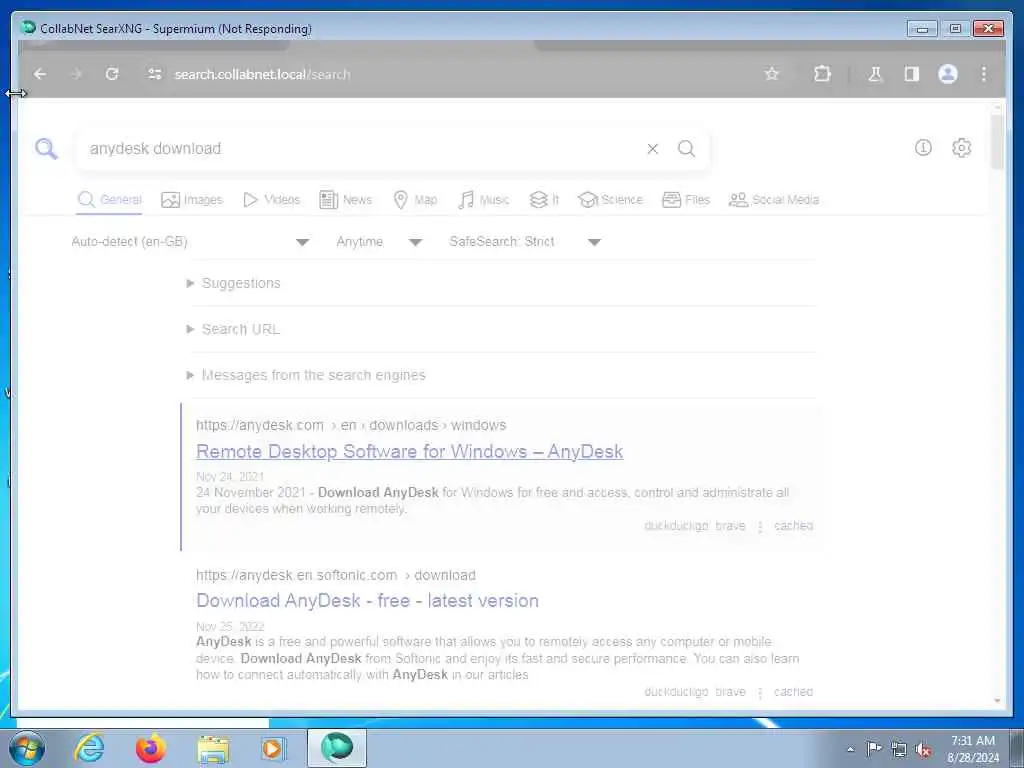The width and height of the screenshot is (1024, 768).
Task: Open SafeSearch: Strict dropdown
Action: tap(525, 242)
